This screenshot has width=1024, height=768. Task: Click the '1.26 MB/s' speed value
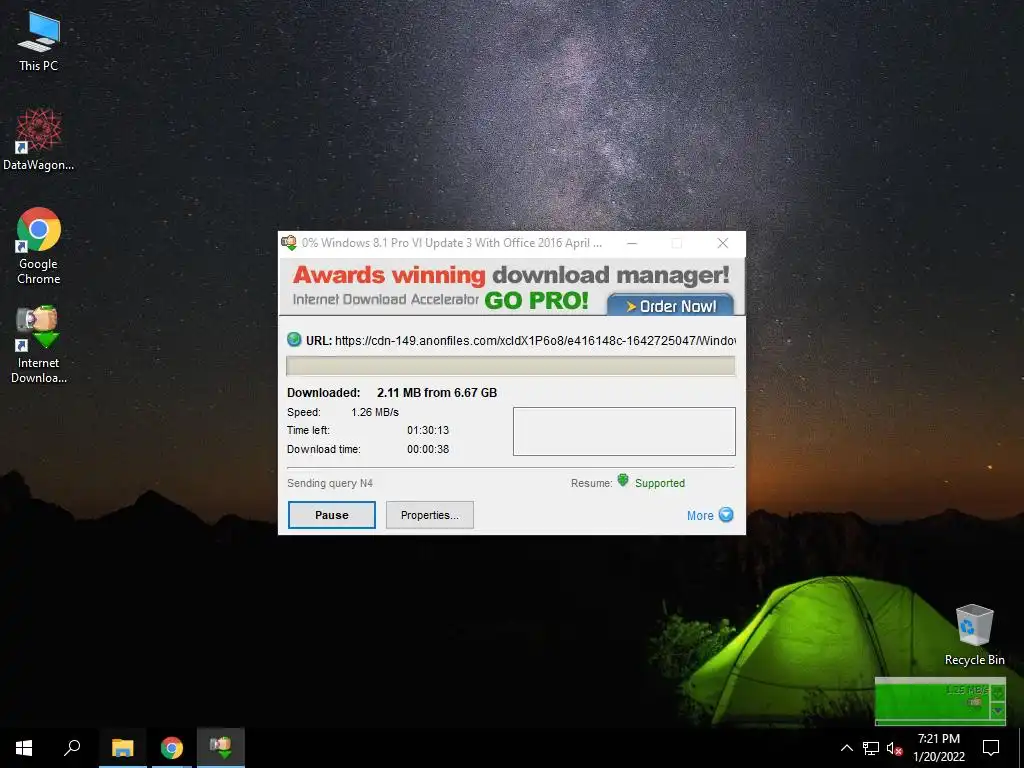[375, 412]
